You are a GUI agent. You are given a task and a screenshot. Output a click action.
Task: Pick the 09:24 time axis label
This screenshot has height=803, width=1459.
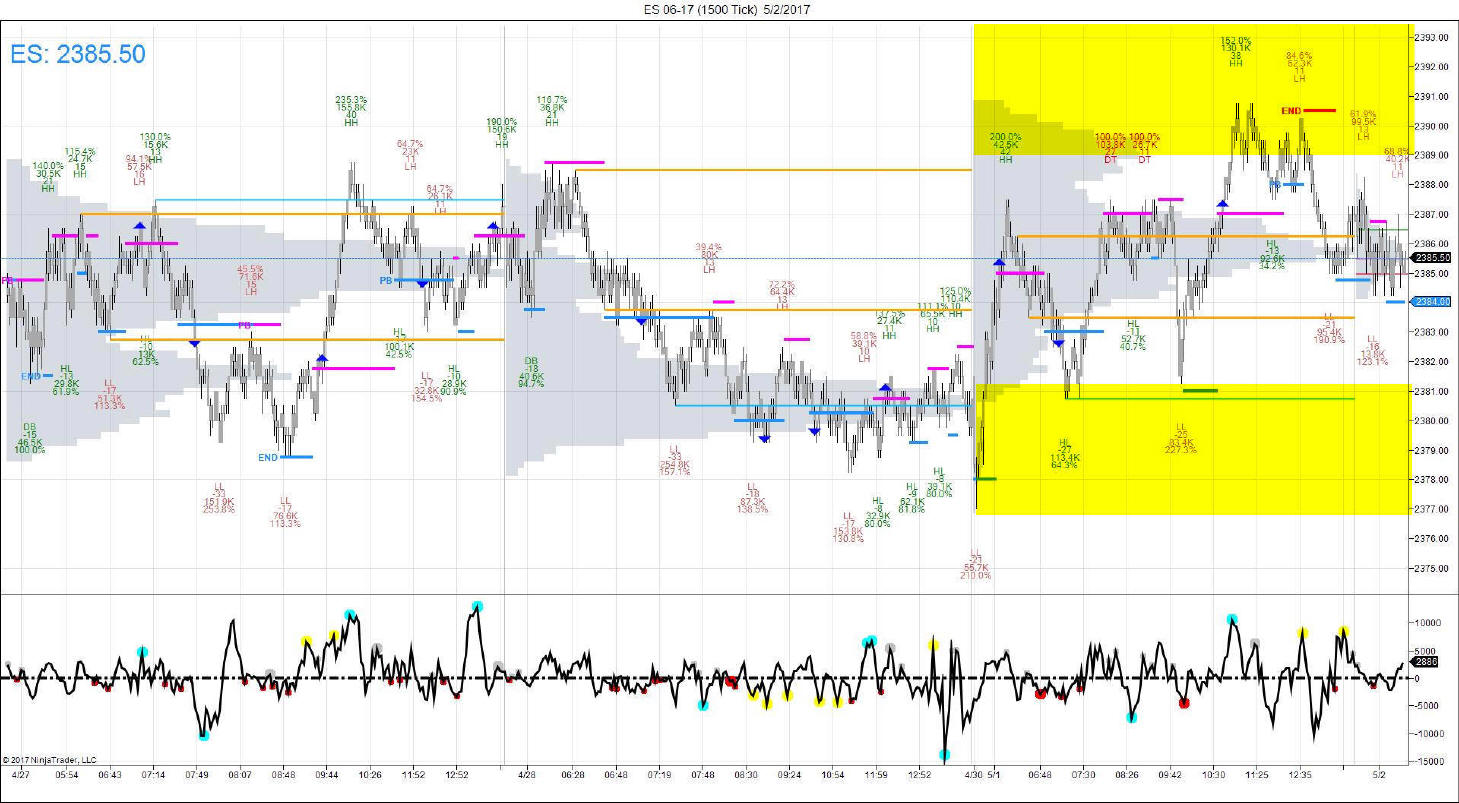(790, 775)
